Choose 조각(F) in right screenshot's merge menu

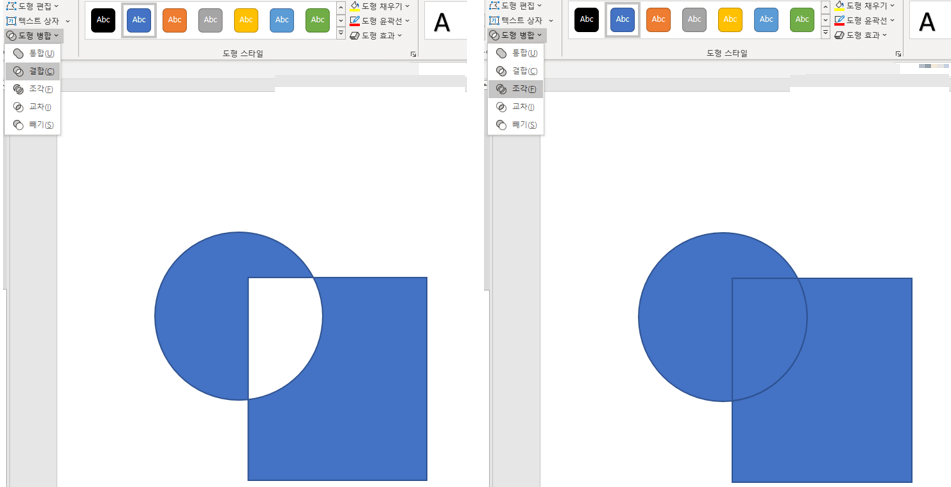[x=516, y=89]
